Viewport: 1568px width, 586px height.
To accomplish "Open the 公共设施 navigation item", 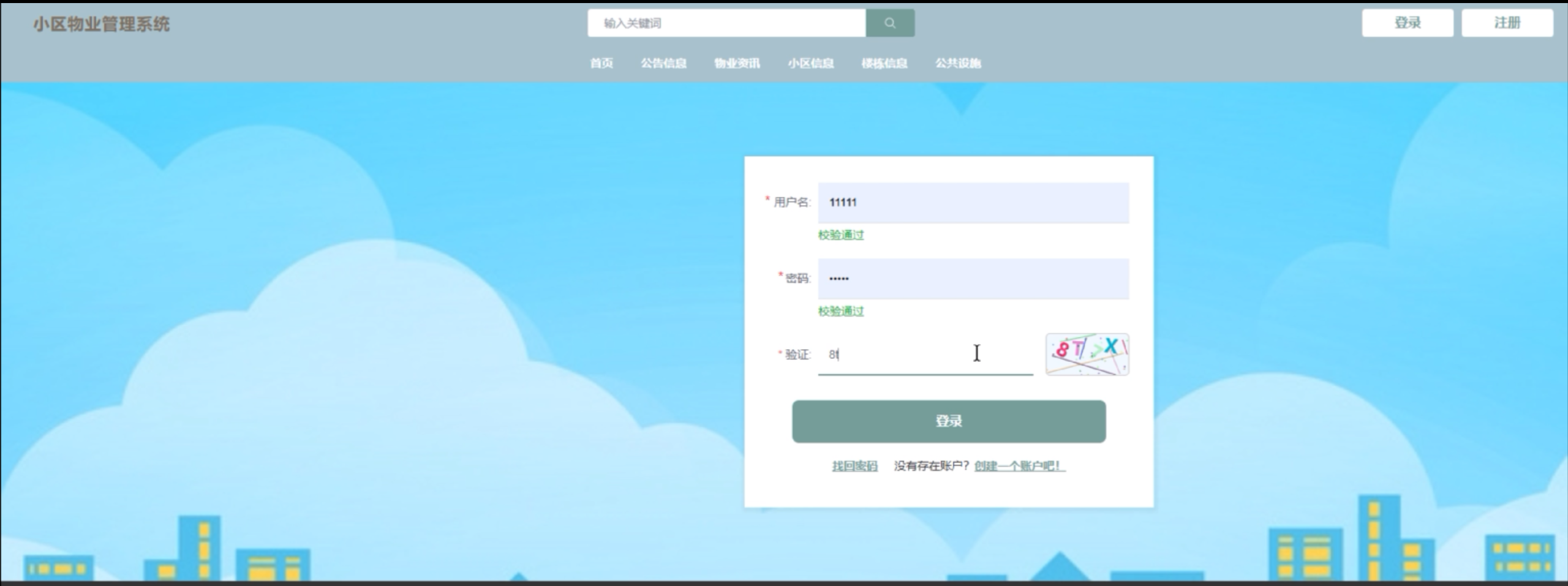I will tap(959, 63).
